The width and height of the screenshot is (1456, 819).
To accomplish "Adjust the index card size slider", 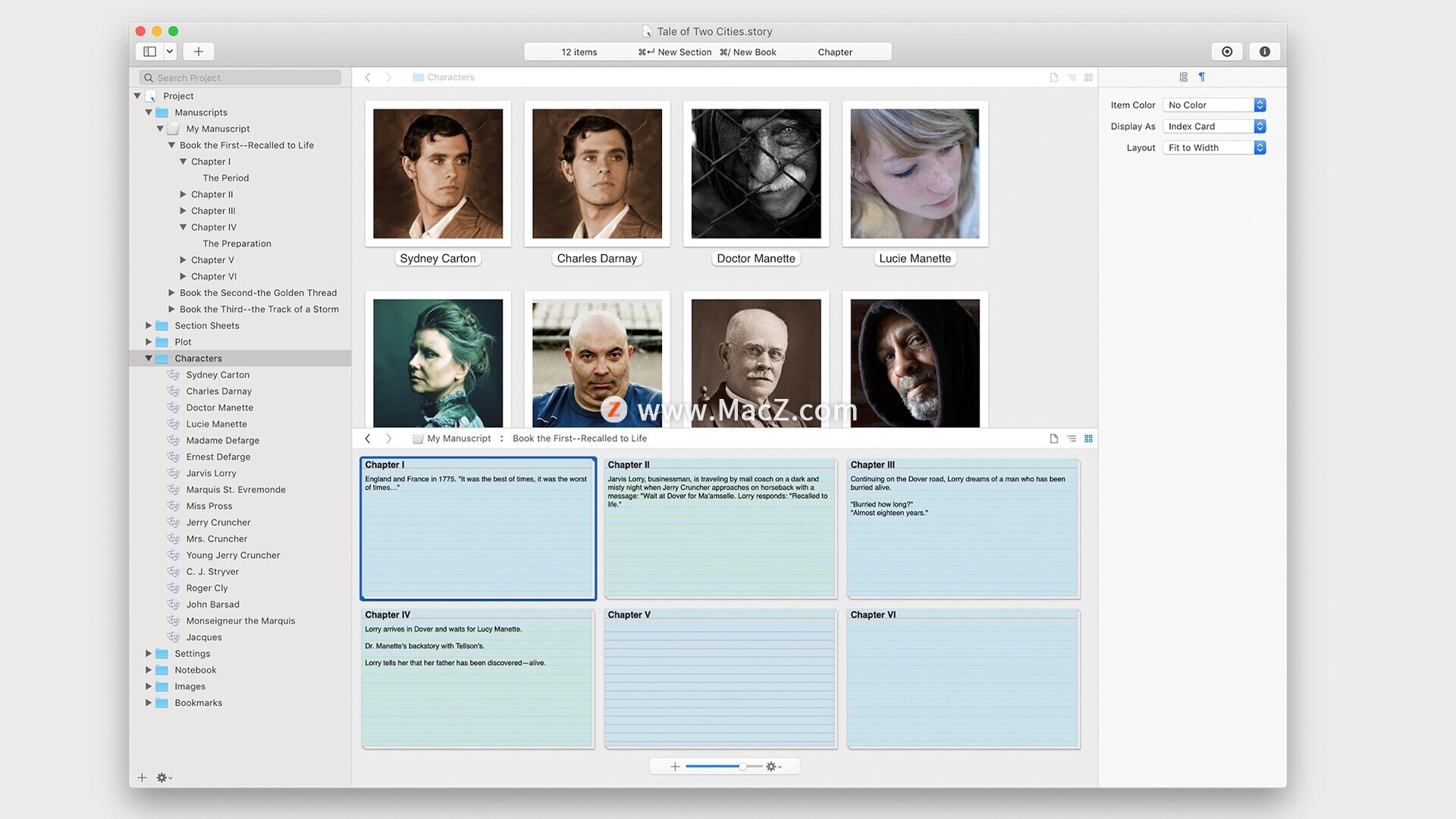I will 724,767.
